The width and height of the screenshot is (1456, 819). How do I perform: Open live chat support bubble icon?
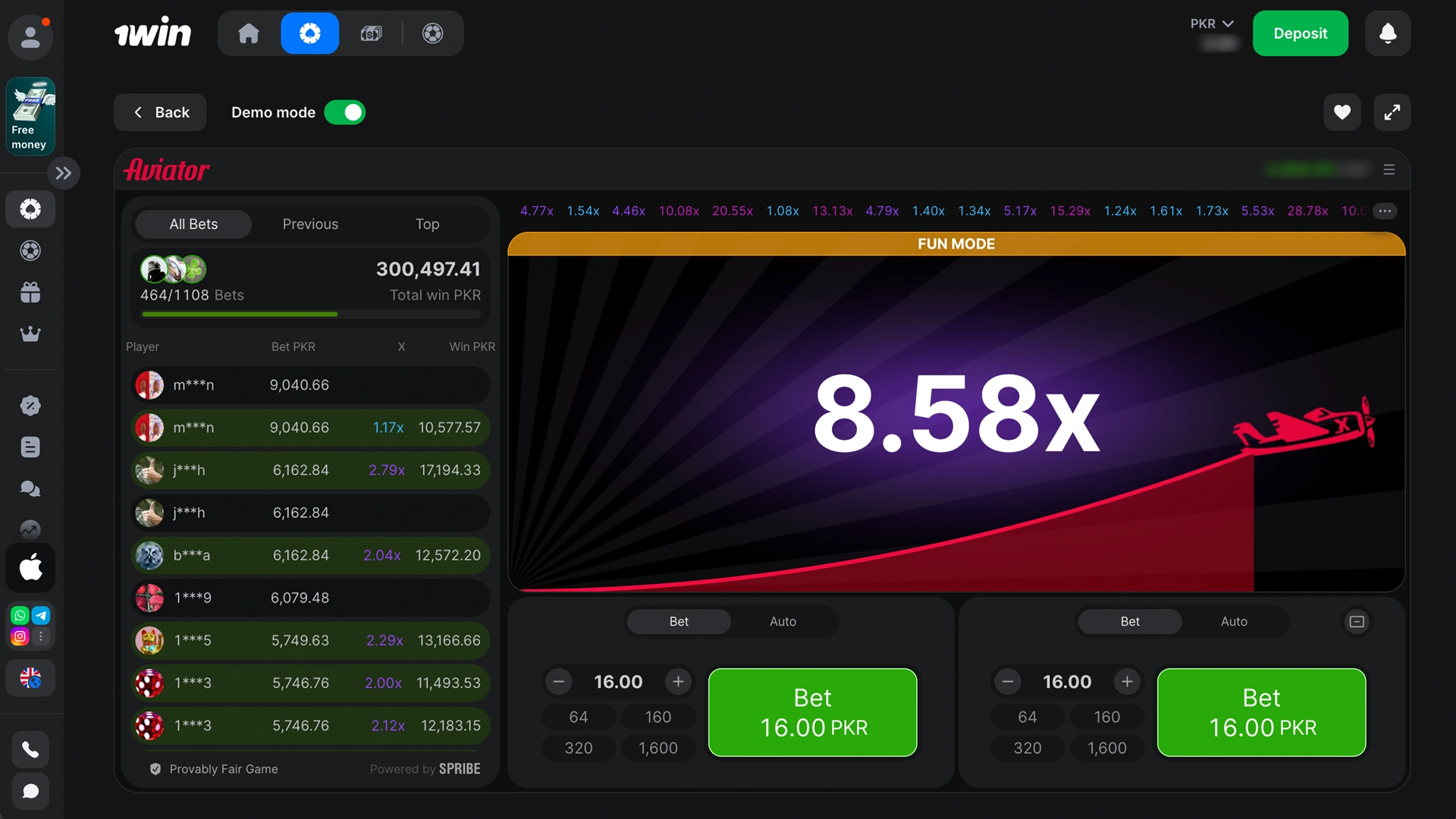coord(30,791)
